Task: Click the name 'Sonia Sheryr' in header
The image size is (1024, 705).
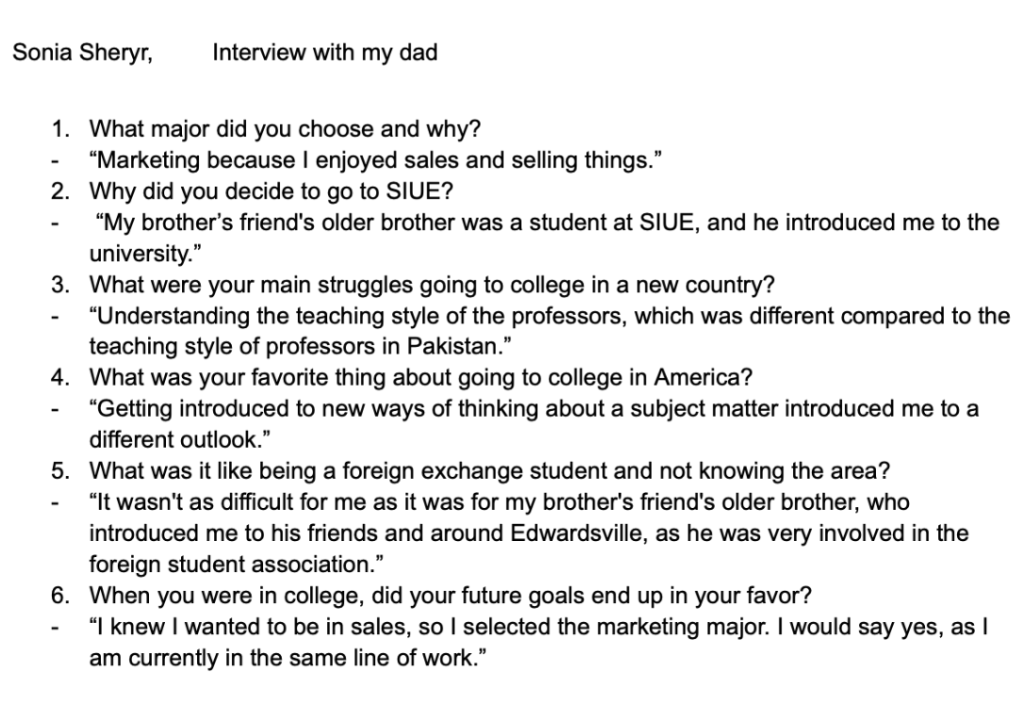Action: pyautogui.click(x=82, y=52)
